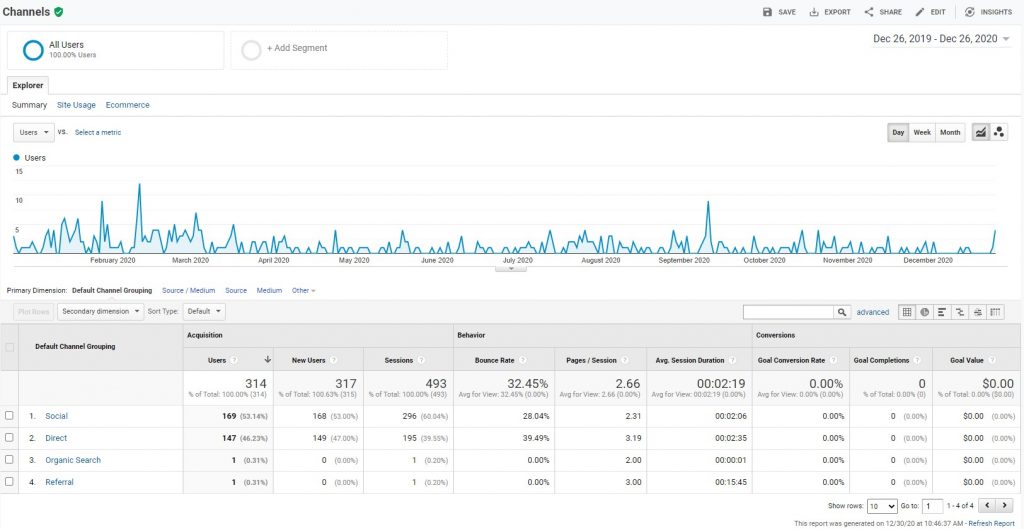
Task: Switch chart to line chart view icon
Action: pos(980,132)
